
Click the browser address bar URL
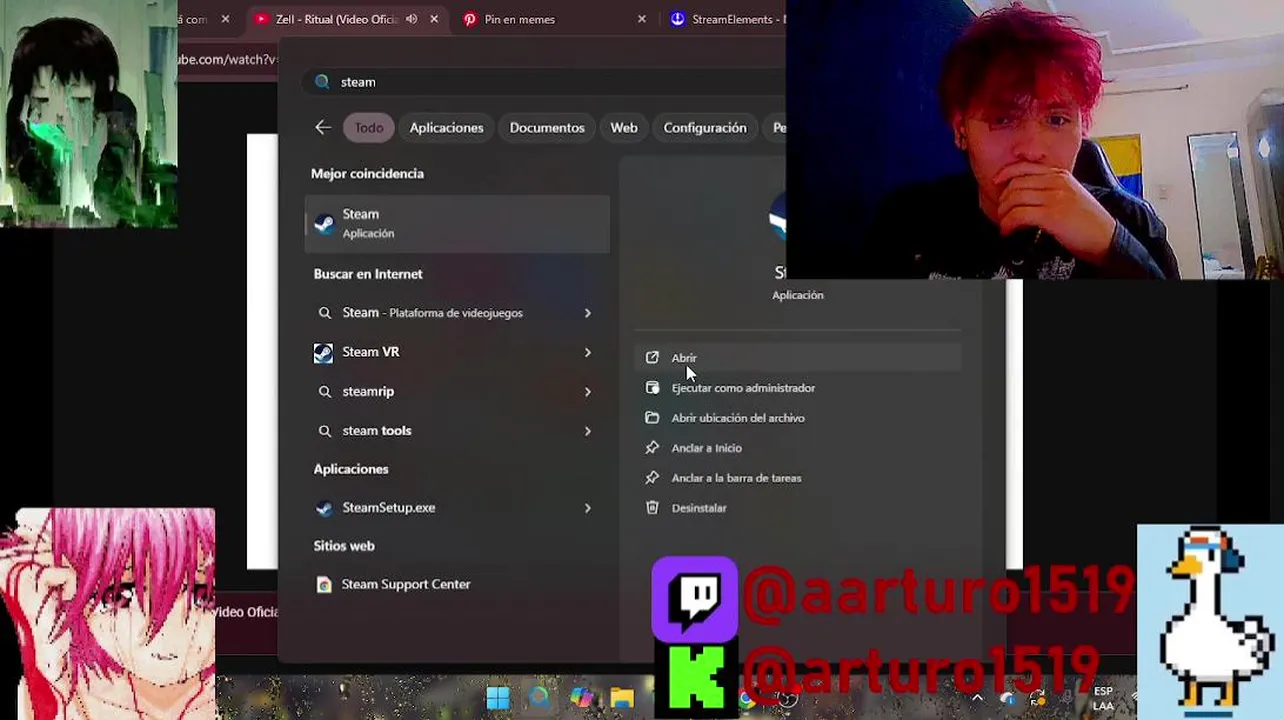tap(227, 59)
